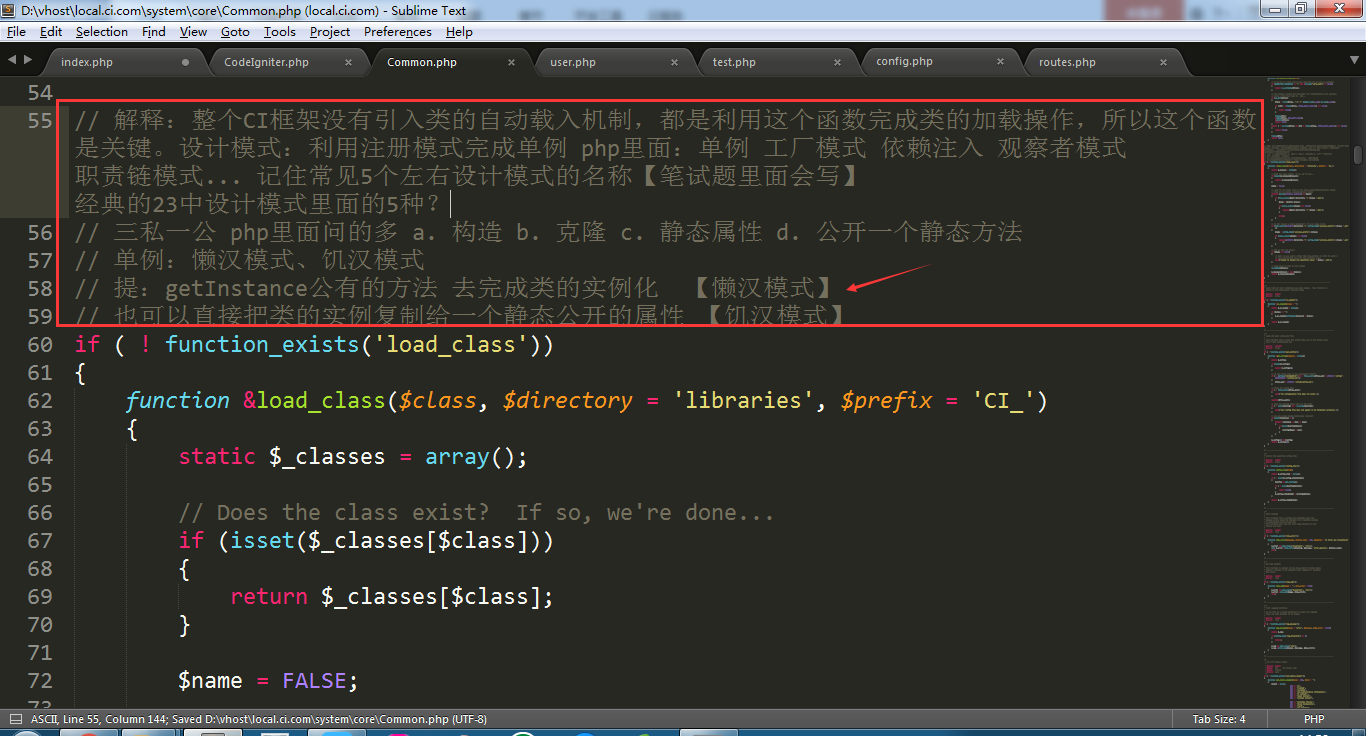Close the Common.php tab
Viewport: 1366px width, 736px height.
(511, 62)
